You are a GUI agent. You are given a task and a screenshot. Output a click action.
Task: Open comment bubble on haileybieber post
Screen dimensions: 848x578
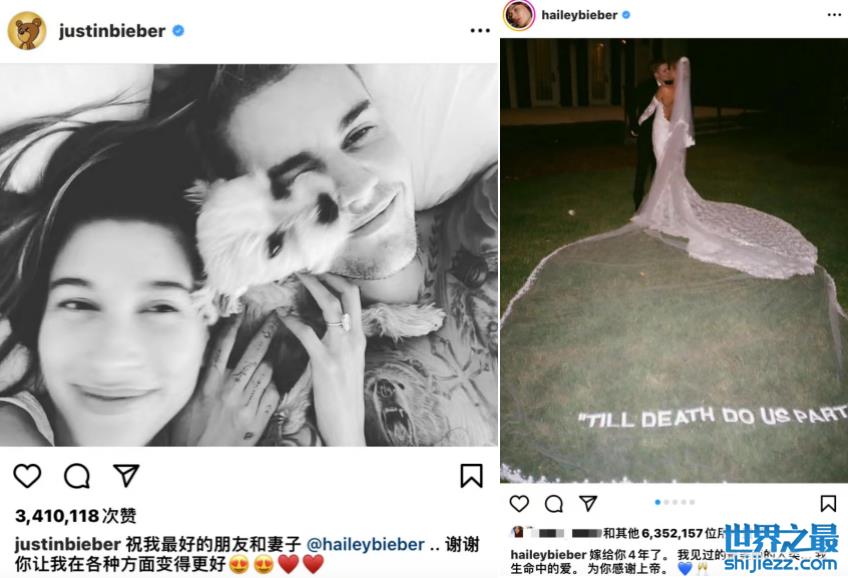click(x=554, y=504)
